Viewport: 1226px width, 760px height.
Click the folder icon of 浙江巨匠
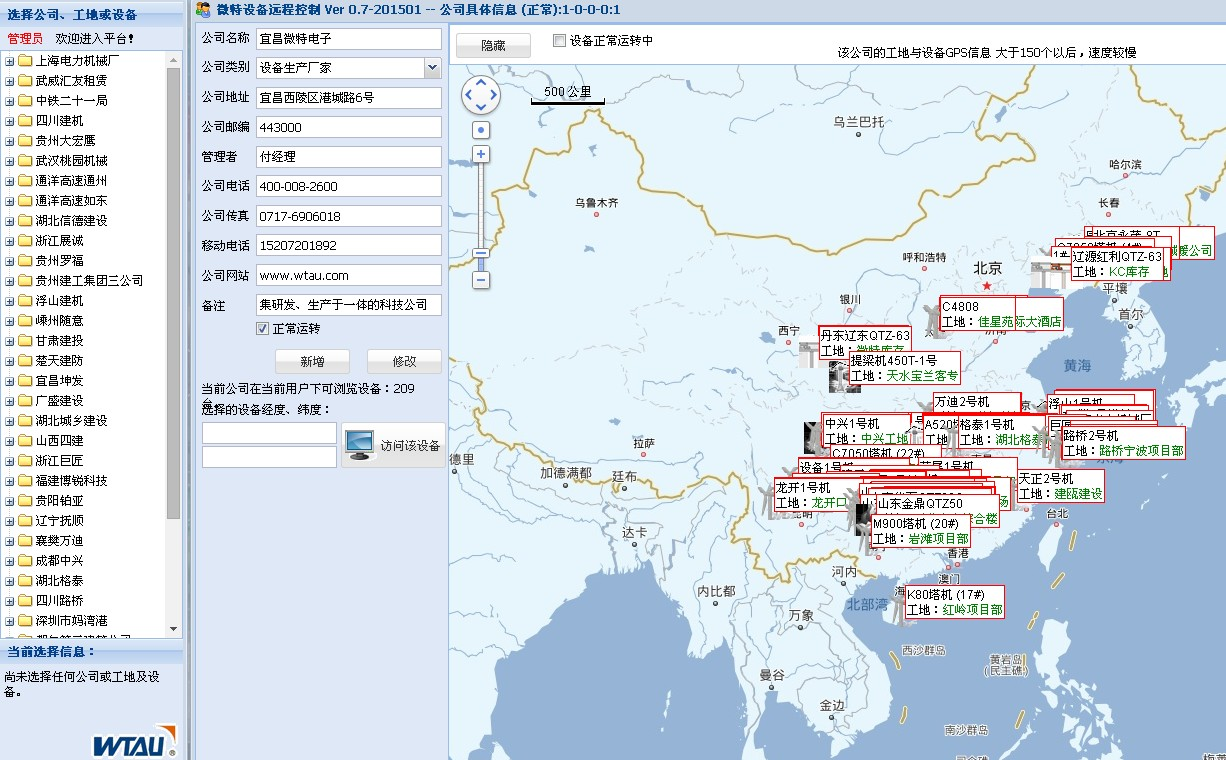(x=25, y=461)
